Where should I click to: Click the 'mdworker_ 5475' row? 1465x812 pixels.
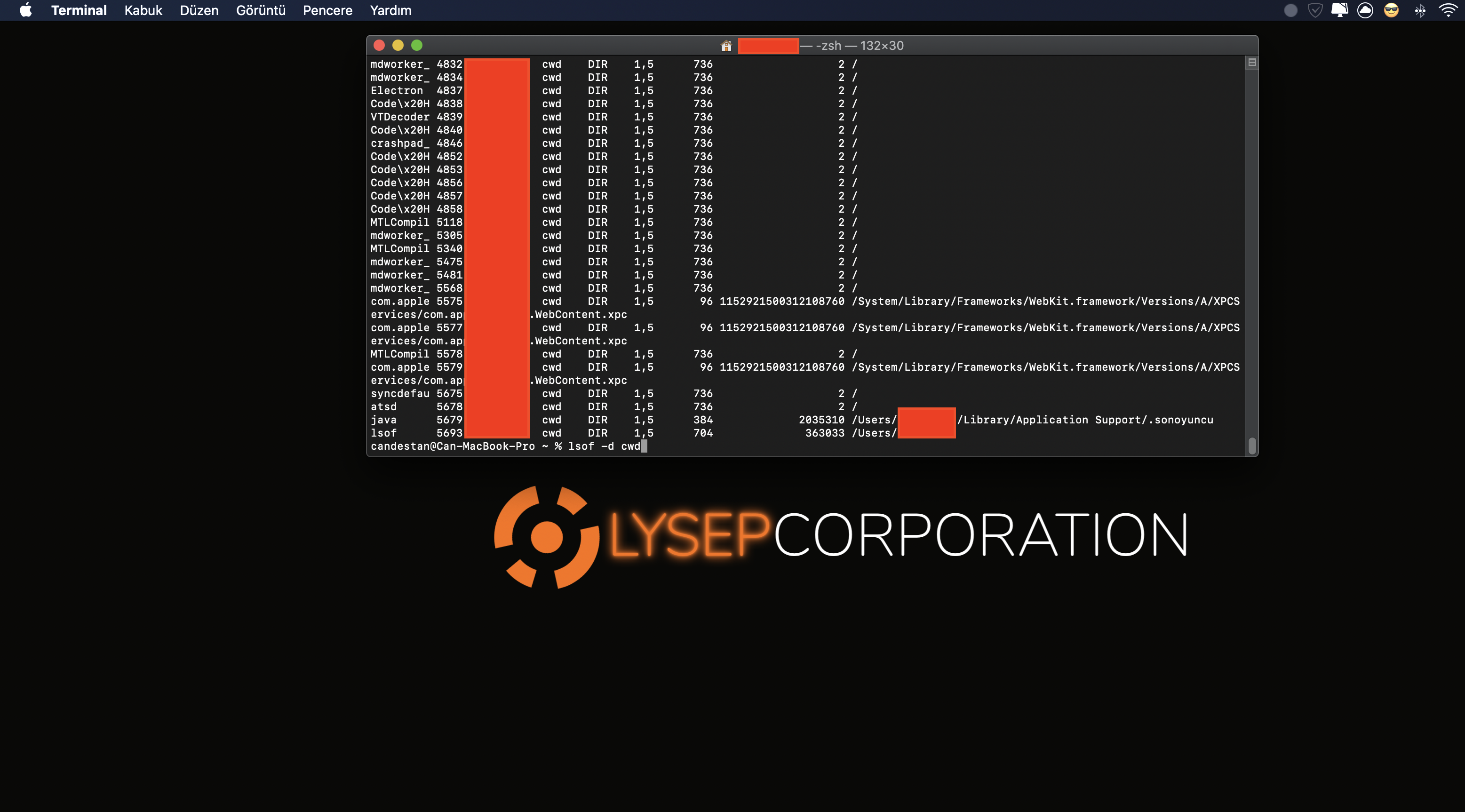(x=613, y=262)
